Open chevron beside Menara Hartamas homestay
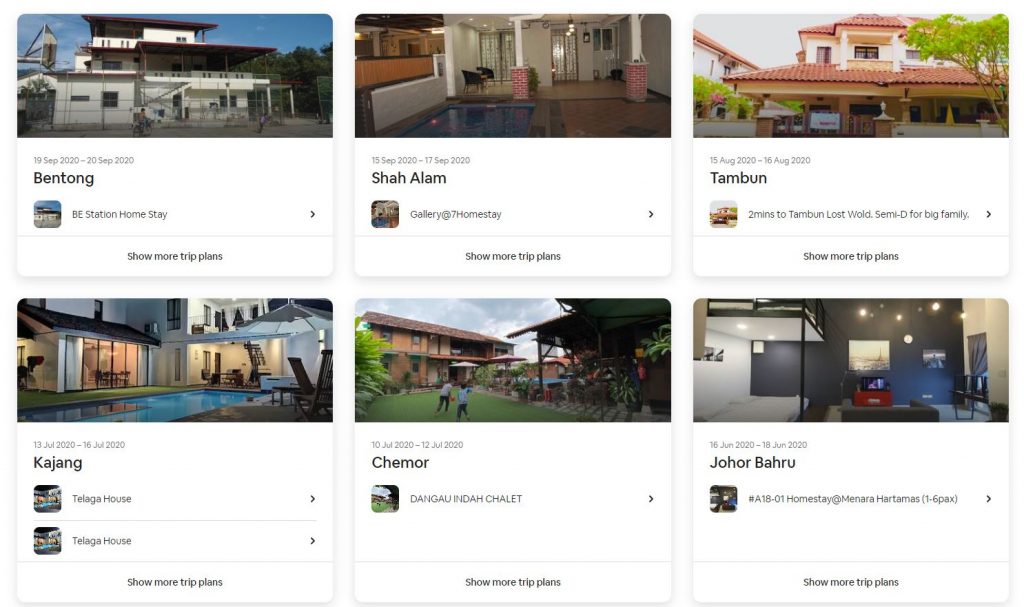The height and width of the screenshot is (607, 1024). point(988,499)
